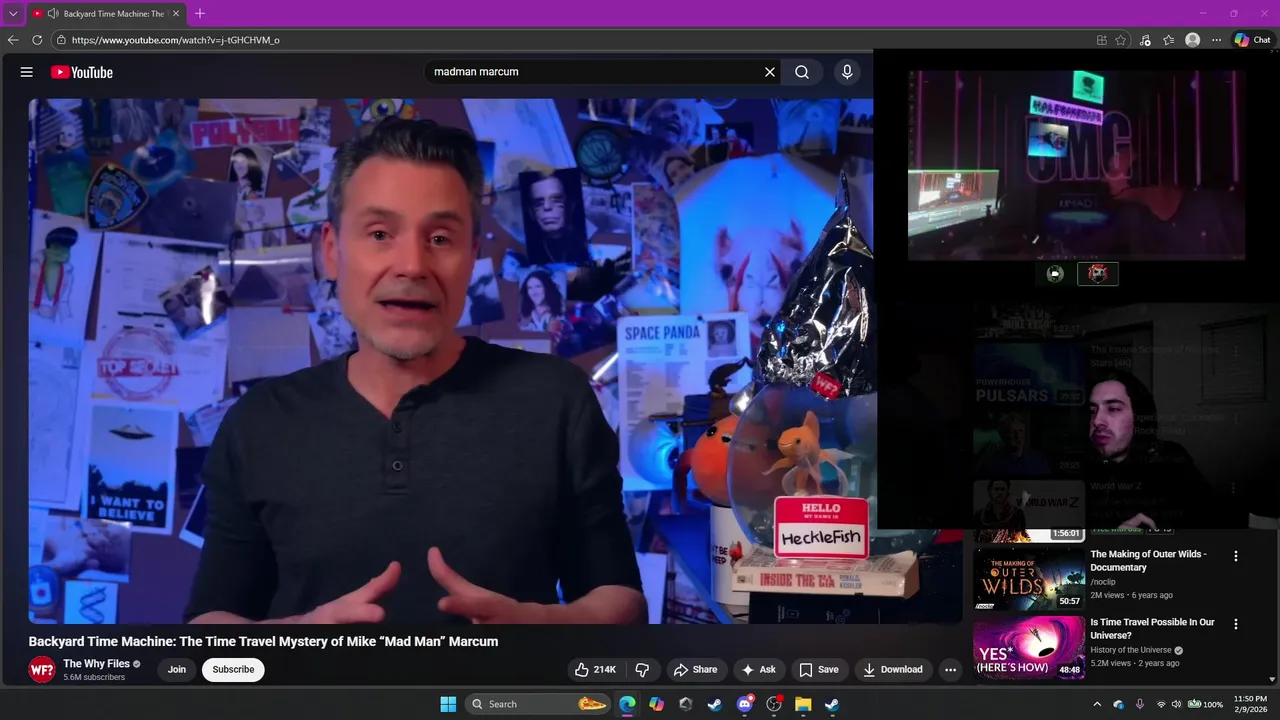This screenshot has height=720, width=1280.
Task: Open battery 100% status
Action: 1205,704
